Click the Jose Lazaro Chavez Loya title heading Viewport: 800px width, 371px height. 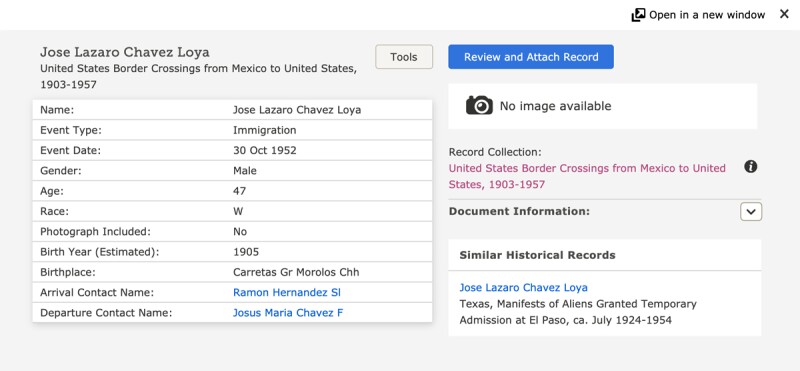(125, 52)
